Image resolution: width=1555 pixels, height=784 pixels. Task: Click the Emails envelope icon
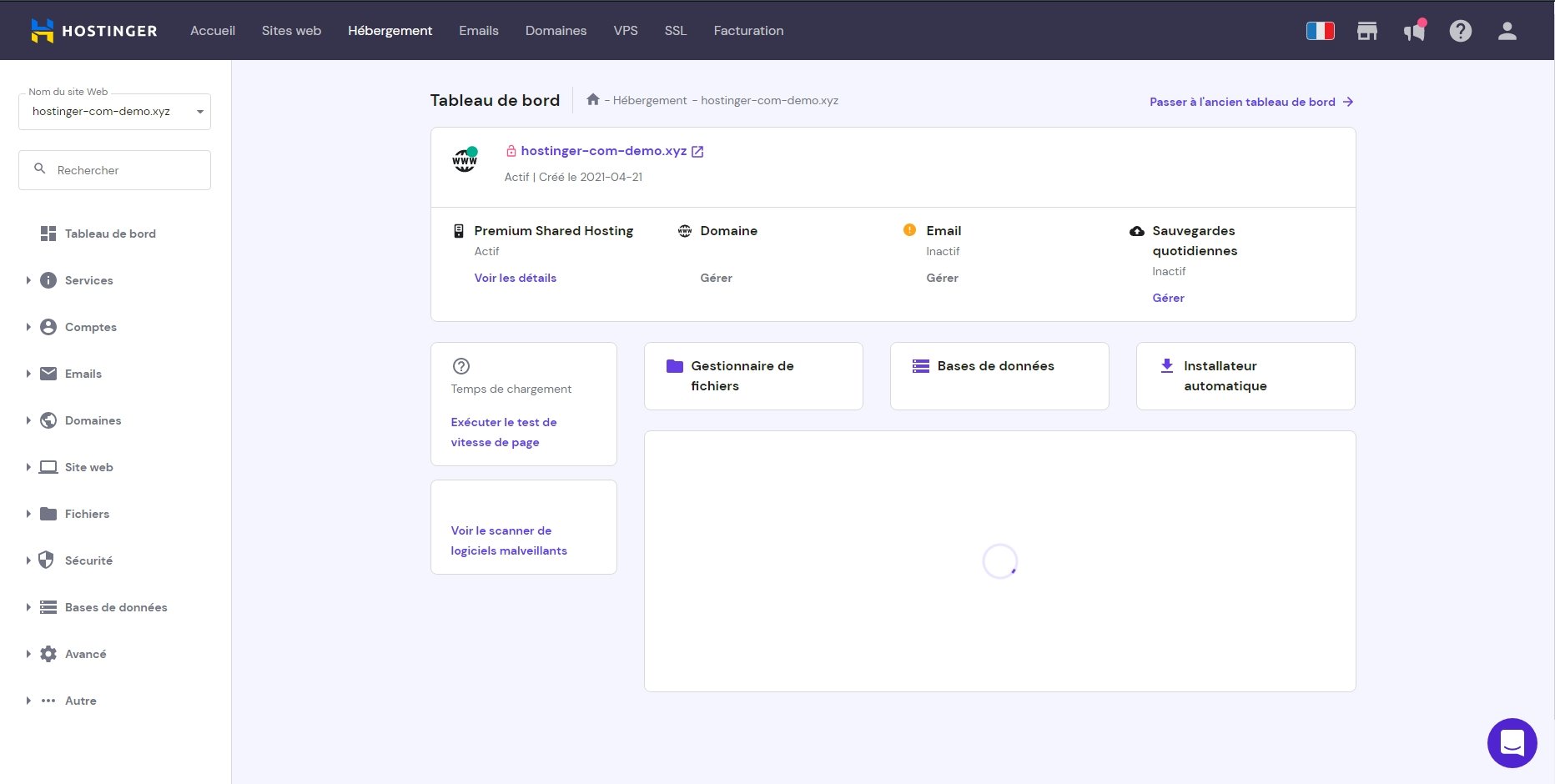48,374
